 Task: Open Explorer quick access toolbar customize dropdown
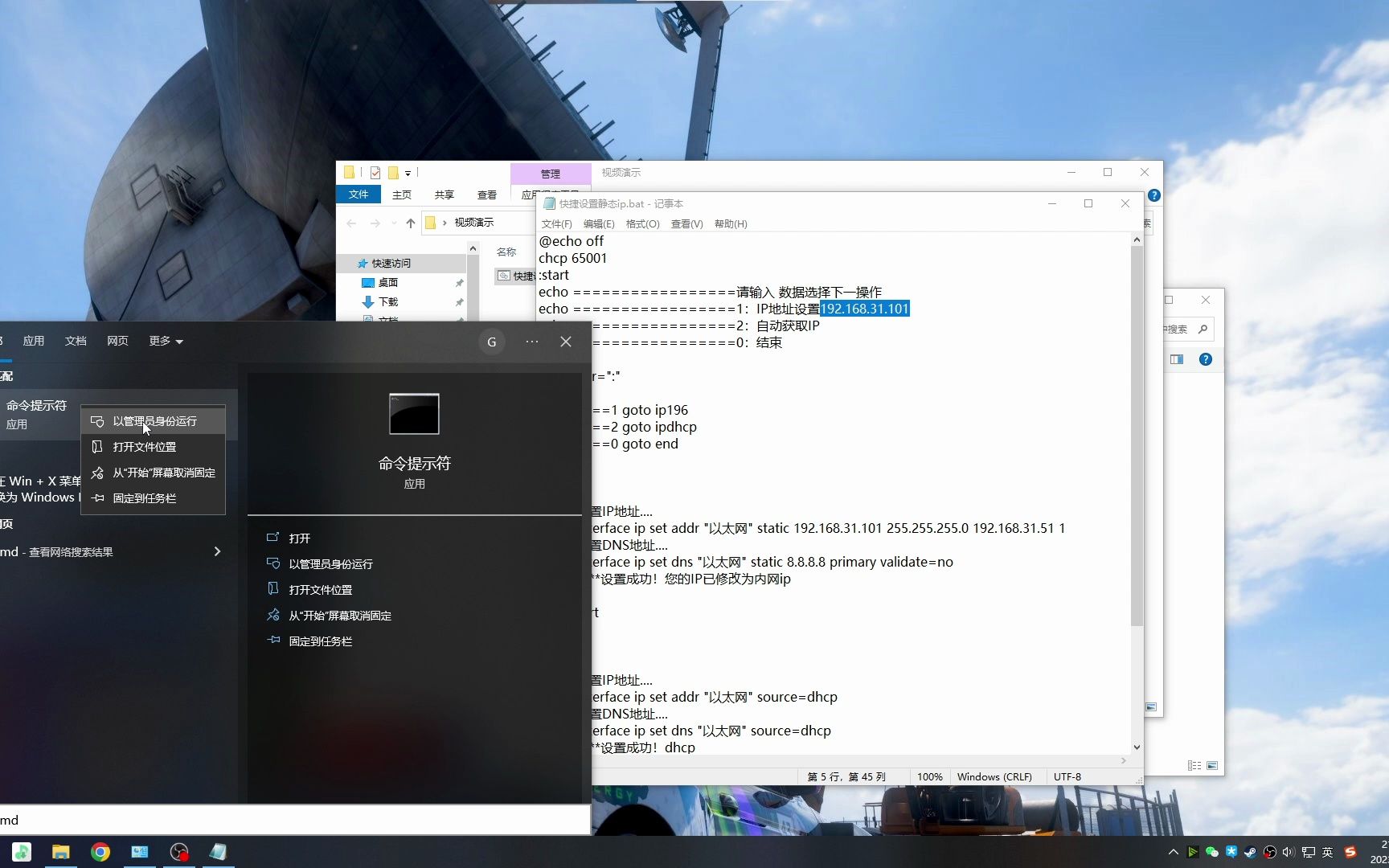pos(408,173)
